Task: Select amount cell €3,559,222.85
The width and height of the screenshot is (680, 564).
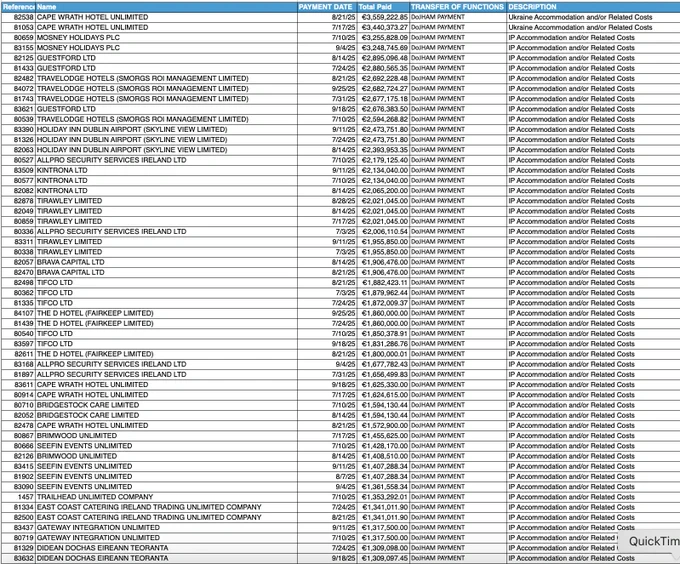Action: tap(385, 17)
